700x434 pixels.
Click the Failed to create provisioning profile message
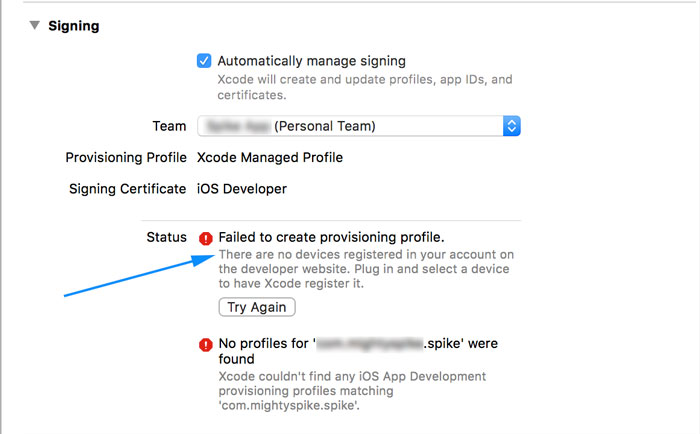[x=331, y=237]
